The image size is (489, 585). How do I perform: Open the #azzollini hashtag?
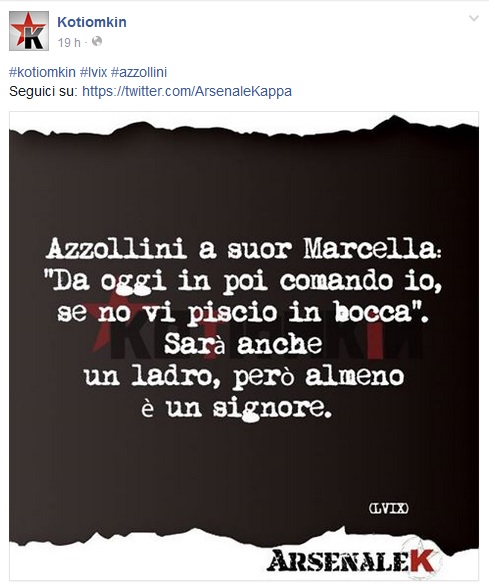coord(139,72)
